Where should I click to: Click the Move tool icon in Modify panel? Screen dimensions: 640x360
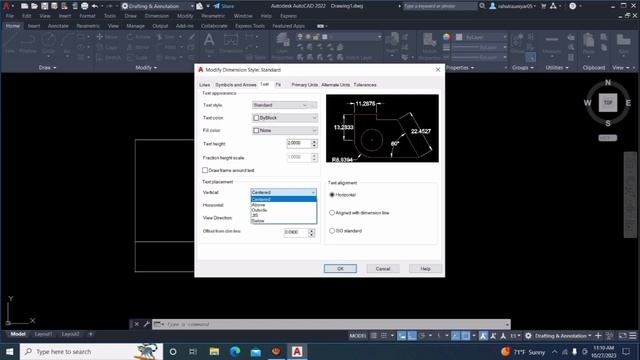tap(100, 37)
